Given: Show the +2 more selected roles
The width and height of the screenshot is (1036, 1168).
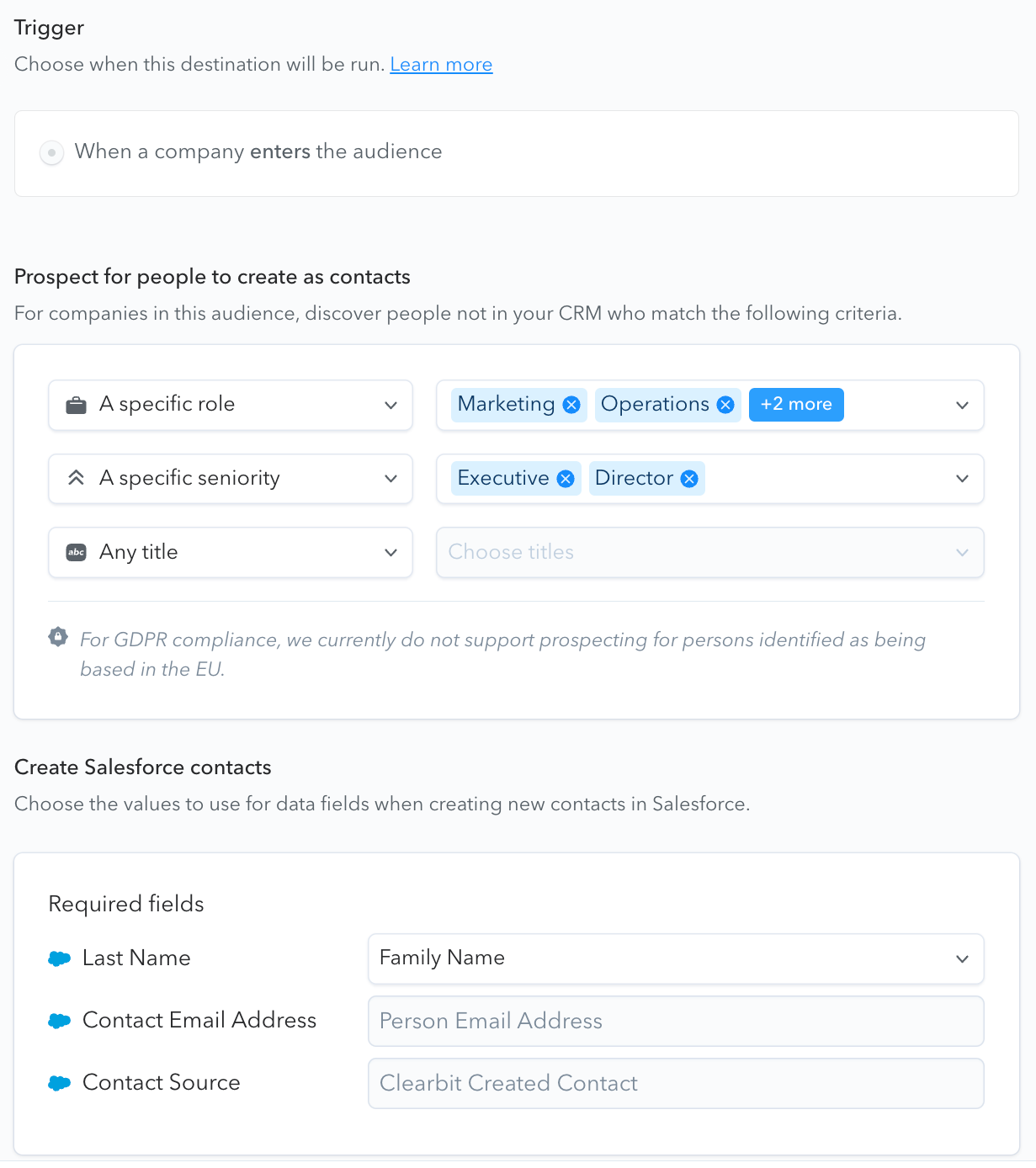Looking at the screenshot, I should click(x=796, y=405).
